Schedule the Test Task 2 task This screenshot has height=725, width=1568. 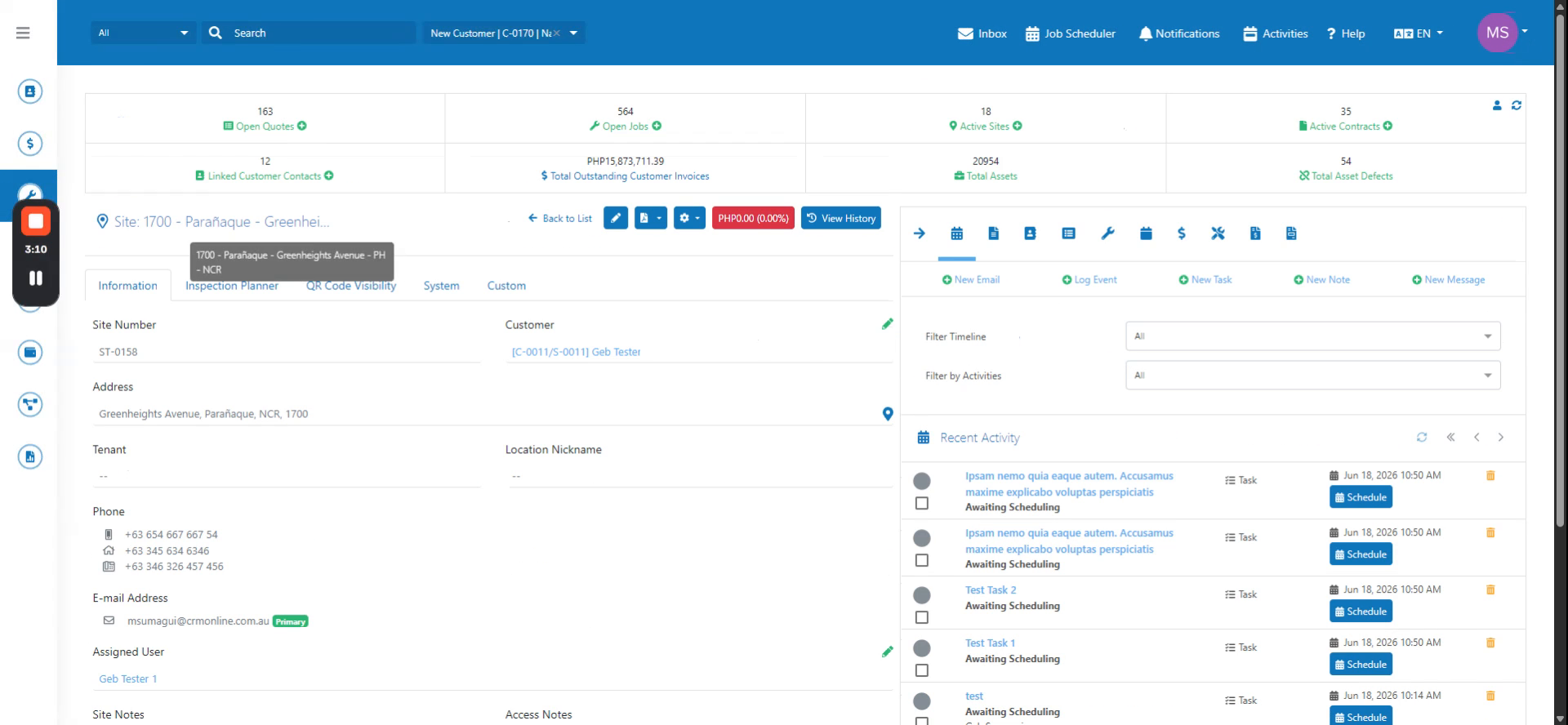click(x=1361, y=612)
